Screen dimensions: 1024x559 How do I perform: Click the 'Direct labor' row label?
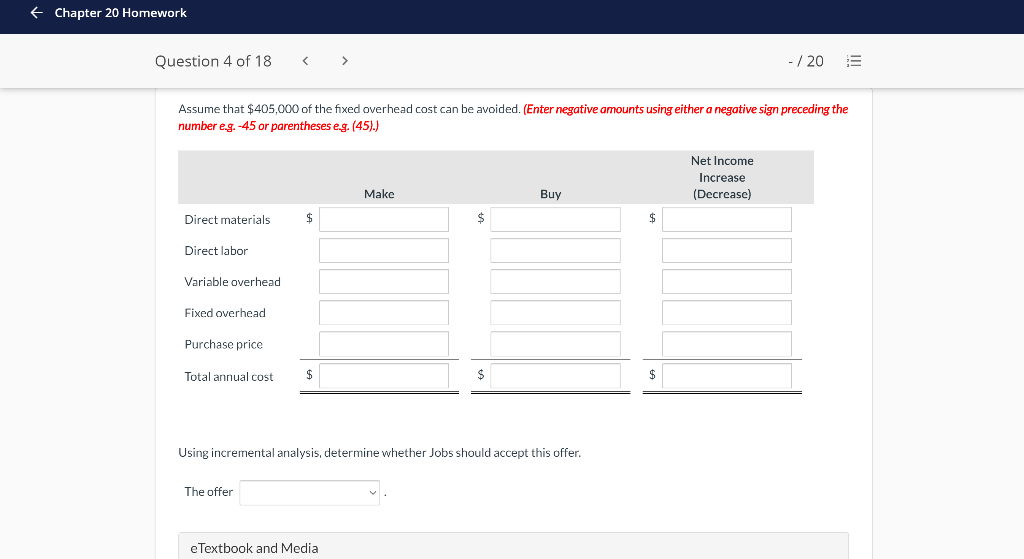point(216,251)
